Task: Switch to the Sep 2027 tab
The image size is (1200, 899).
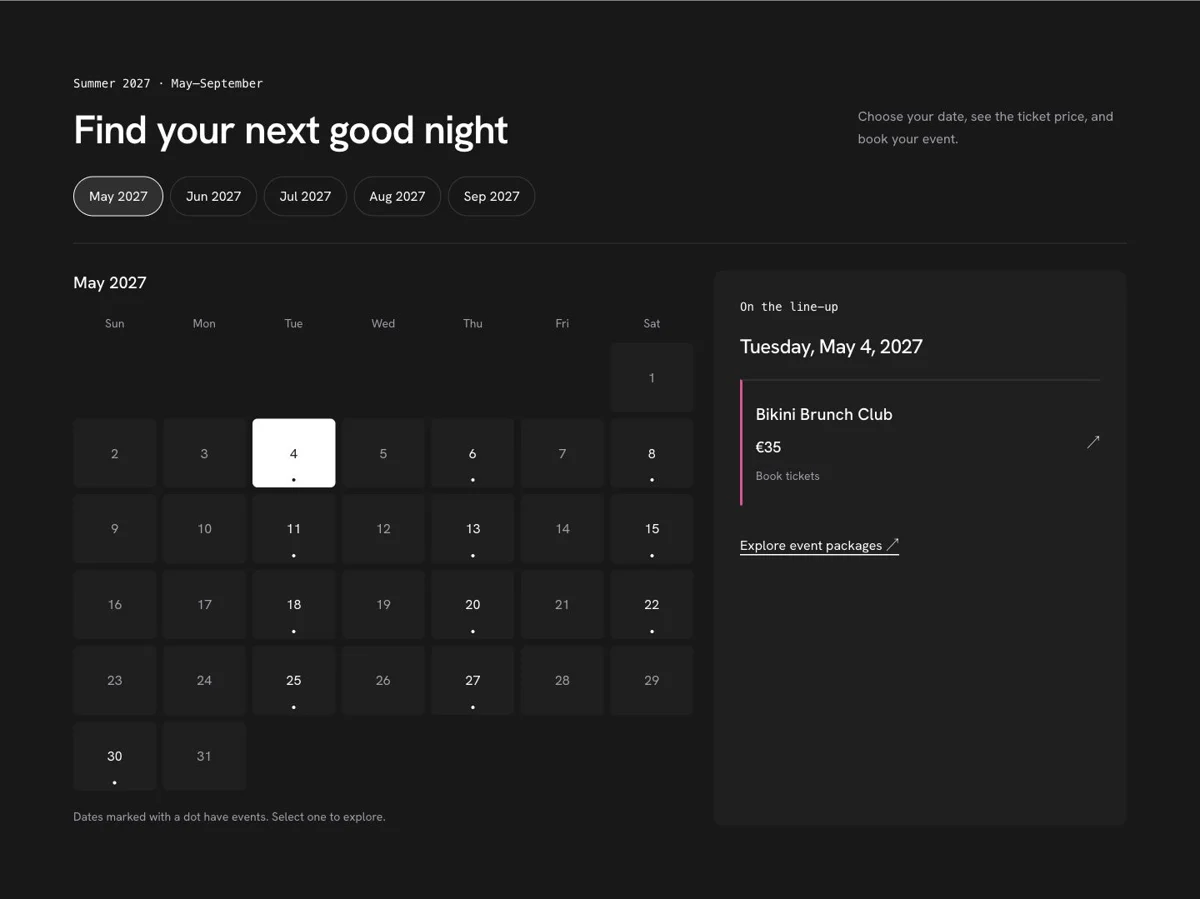Action: pyautogui.click(x=491, y=196)
